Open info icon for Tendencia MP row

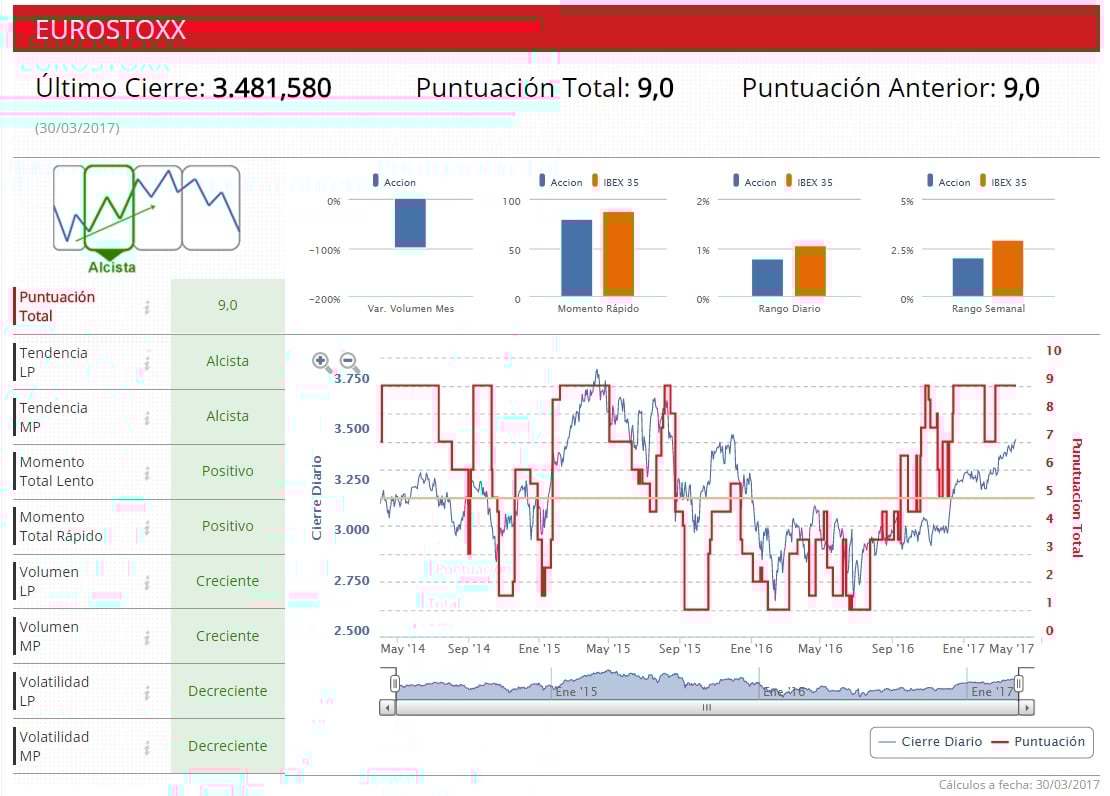click(147, 418)
